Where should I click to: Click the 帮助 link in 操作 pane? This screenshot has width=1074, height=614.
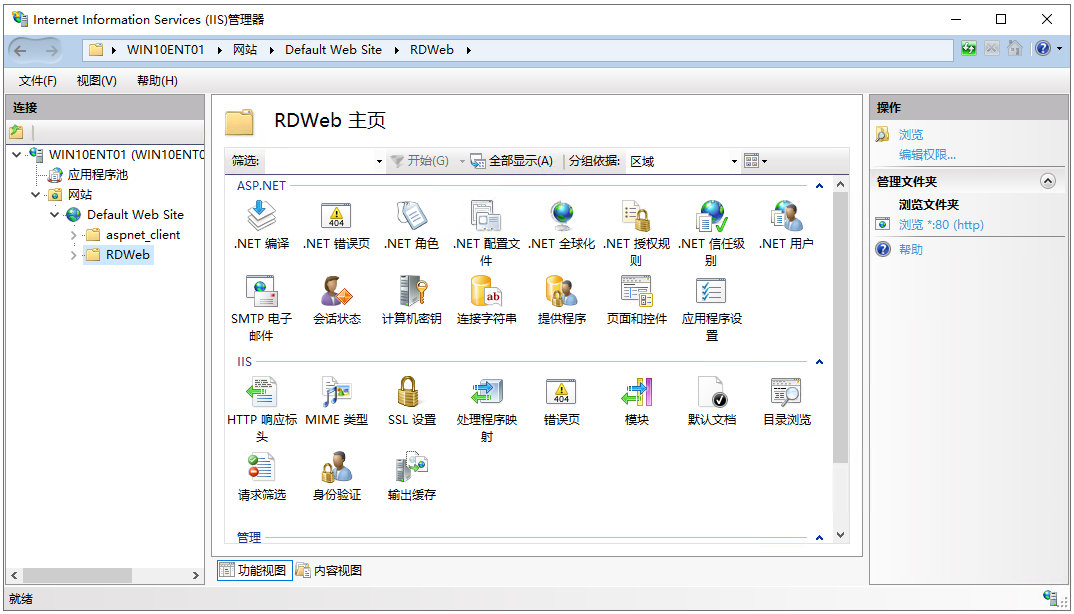pos(911,249)
